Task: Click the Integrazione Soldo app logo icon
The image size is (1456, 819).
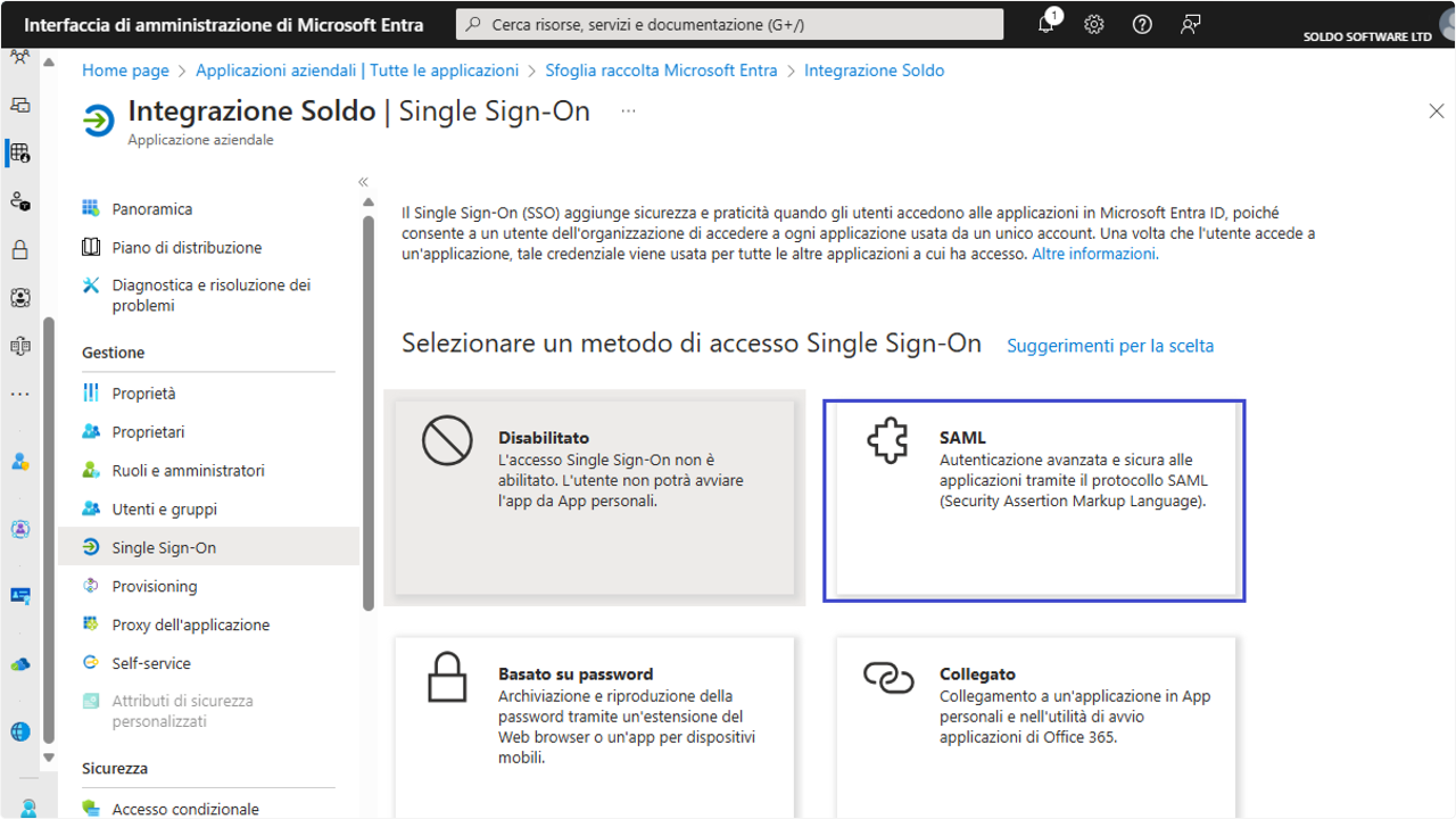Action: pyautogui.click(x=98, y=120)
